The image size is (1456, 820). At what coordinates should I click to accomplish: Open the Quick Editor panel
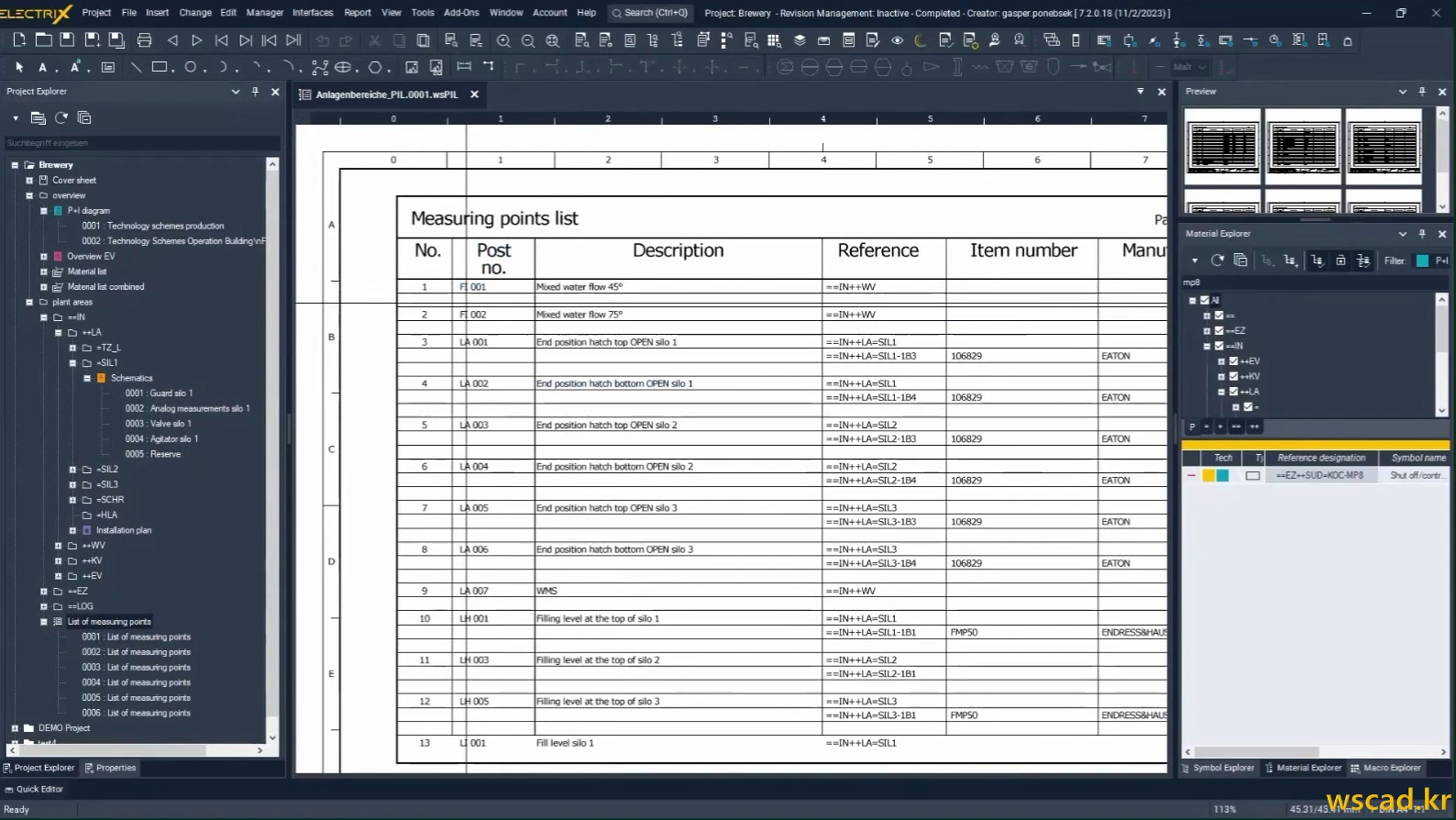(34, 789)
